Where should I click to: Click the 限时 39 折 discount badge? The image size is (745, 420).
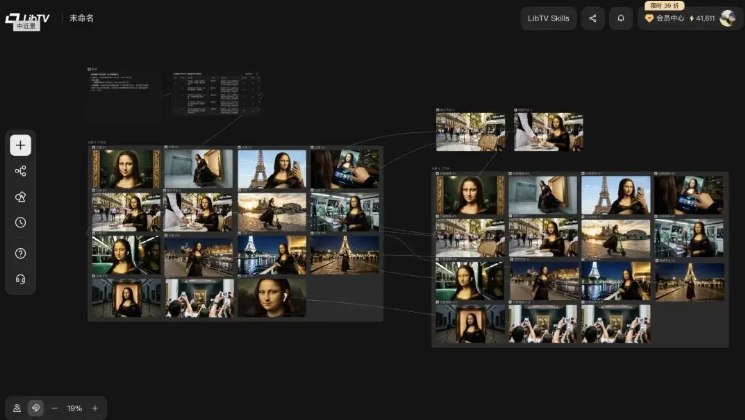664,6
